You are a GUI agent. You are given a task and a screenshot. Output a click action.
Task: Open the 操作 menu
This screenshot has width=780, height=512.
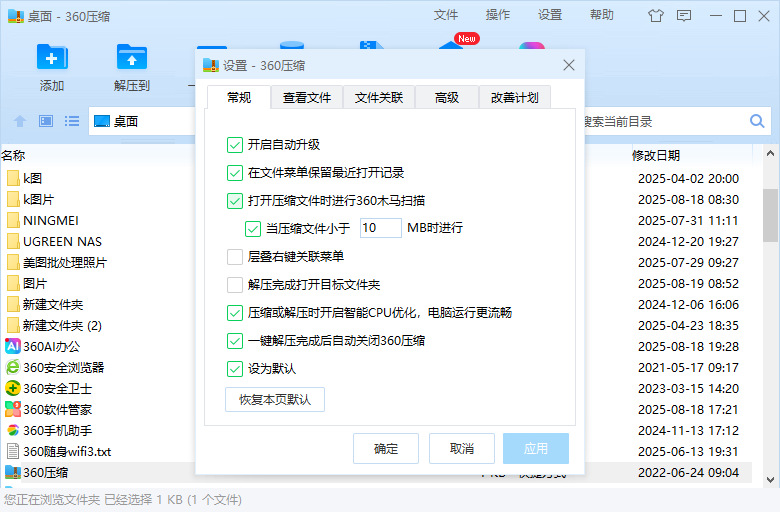click(498, 15)
